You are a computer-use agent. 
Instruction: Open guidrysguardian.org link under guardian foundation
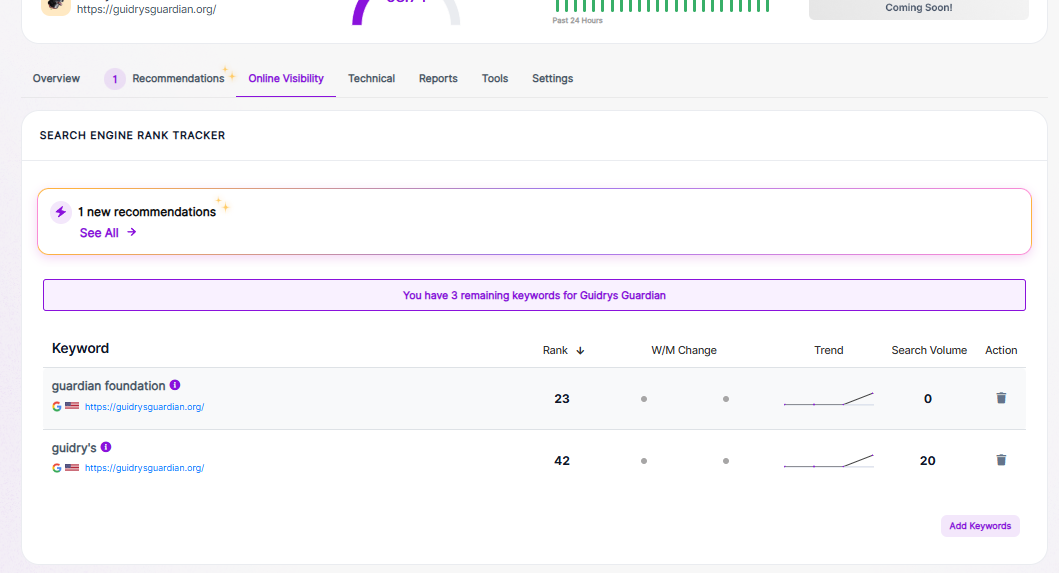pyautogui.click(x=145, y=407)
